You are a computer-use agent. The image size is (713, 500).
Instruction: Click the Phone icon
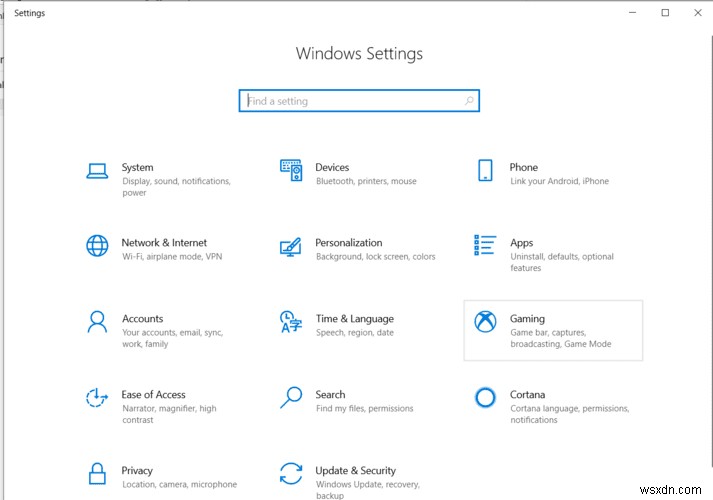(x=485, y=170)
